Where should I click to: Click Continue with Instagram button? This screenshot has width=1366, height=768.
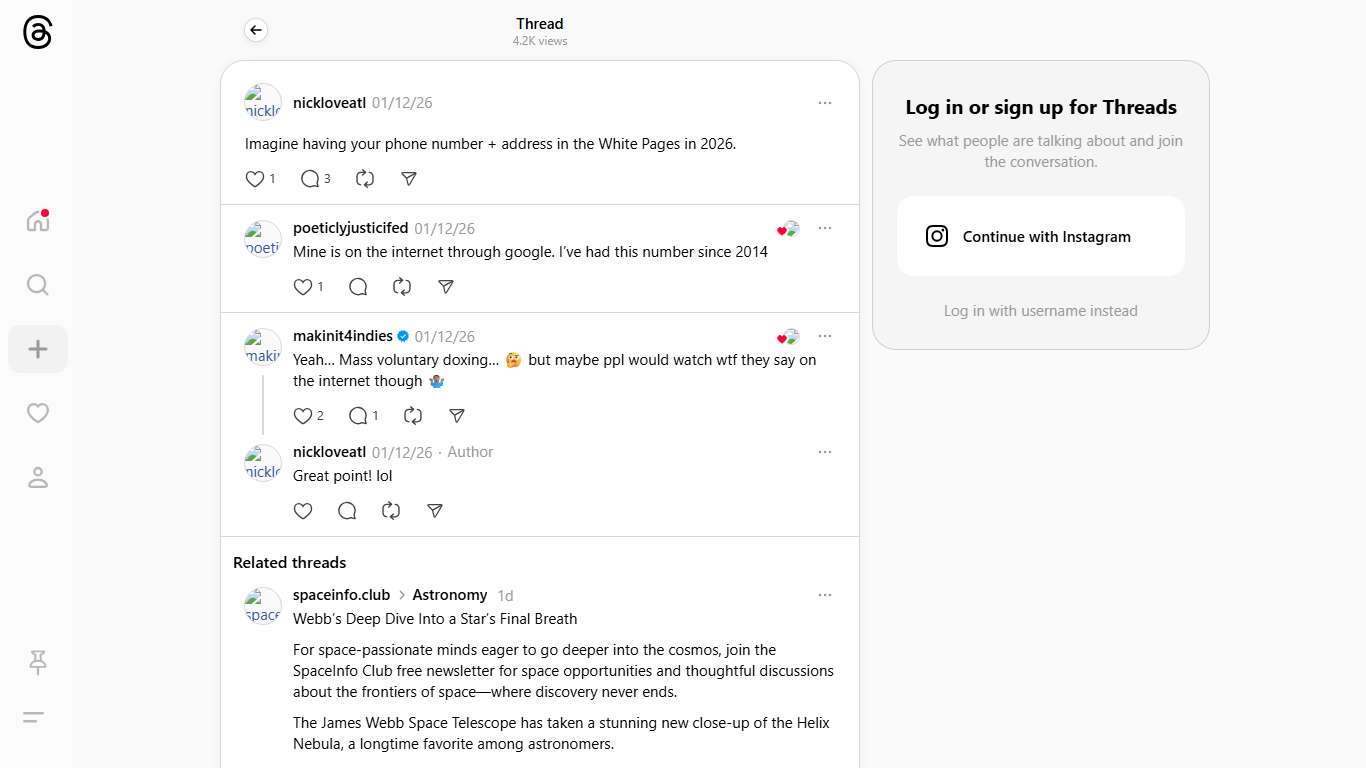pos(1040,237)
